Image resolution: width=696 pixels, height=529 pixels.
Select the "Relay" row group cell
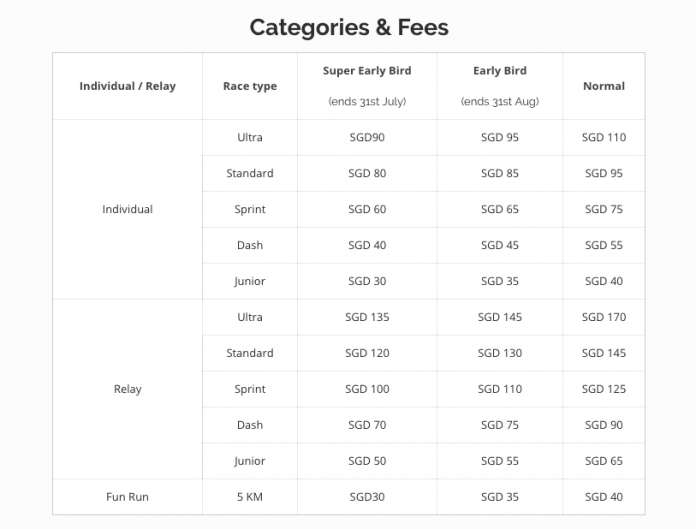(x=127, y=389)
